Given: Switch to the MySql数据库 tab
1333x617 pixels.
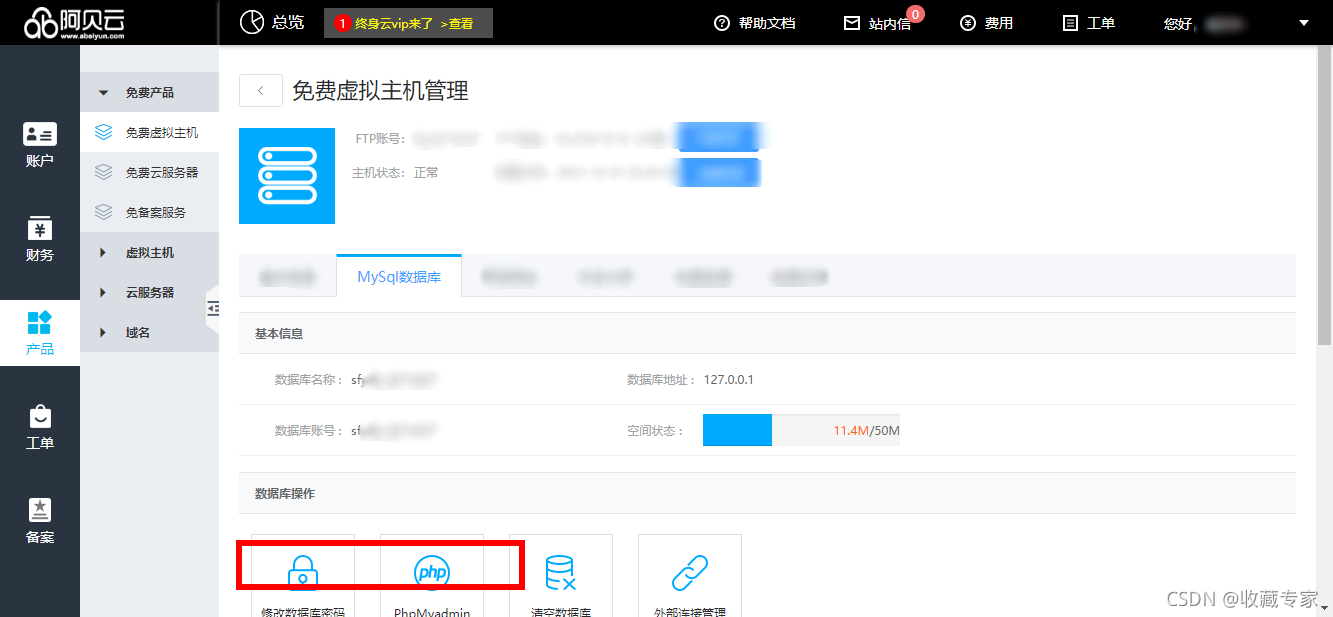Looking at the screenshot, I should tap(398, 276).
